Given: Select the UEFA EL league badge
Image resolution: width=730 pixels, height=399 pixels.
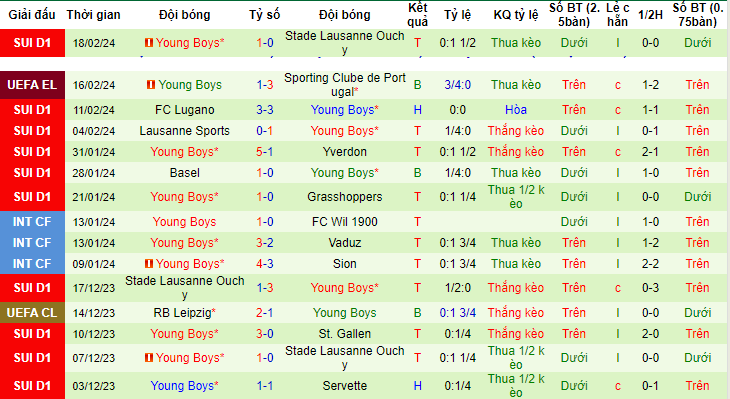Looking at the screenshot, I should tap(32, 85).
